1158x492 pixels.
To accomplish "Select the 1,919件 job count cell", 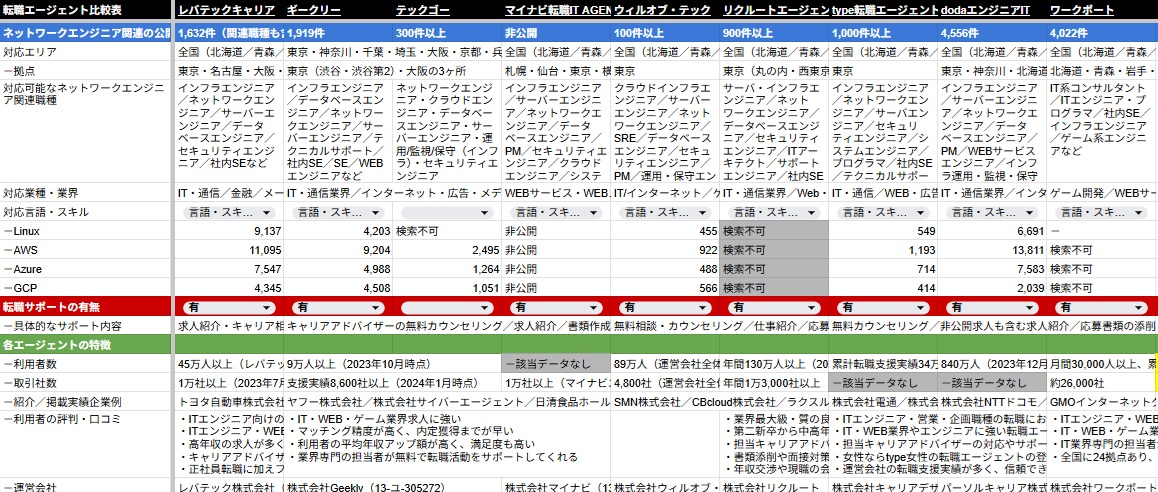I will click(x=338, y=33).
